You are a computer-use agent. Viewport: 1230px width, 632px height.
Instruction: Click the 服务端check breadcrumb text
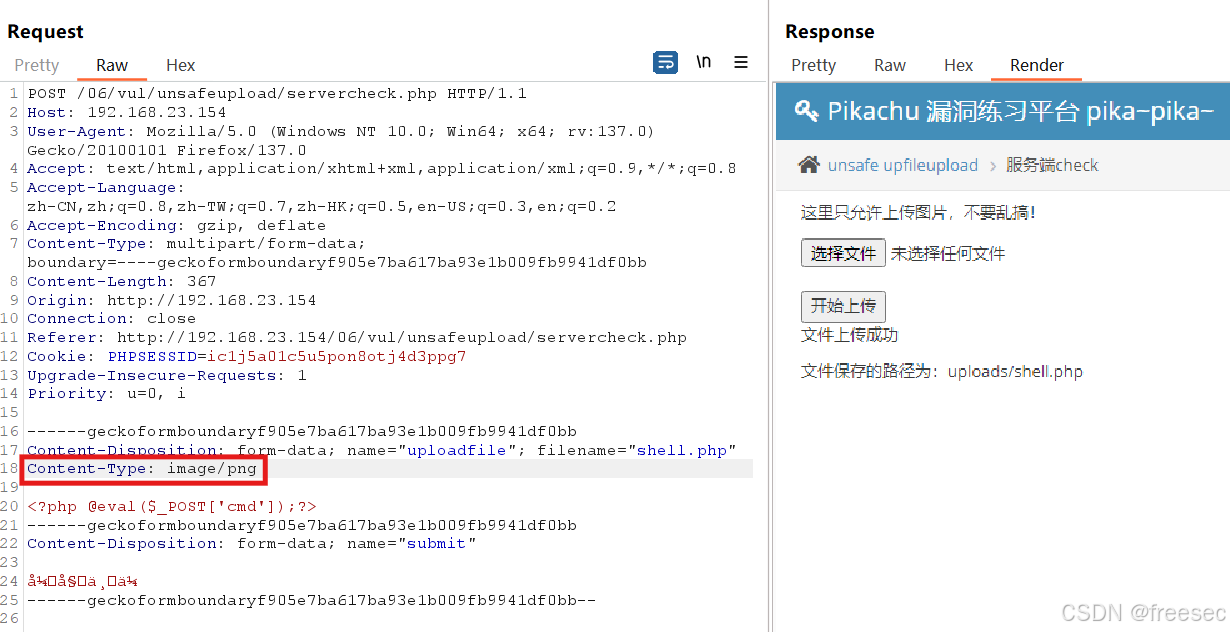point(1052,165)
